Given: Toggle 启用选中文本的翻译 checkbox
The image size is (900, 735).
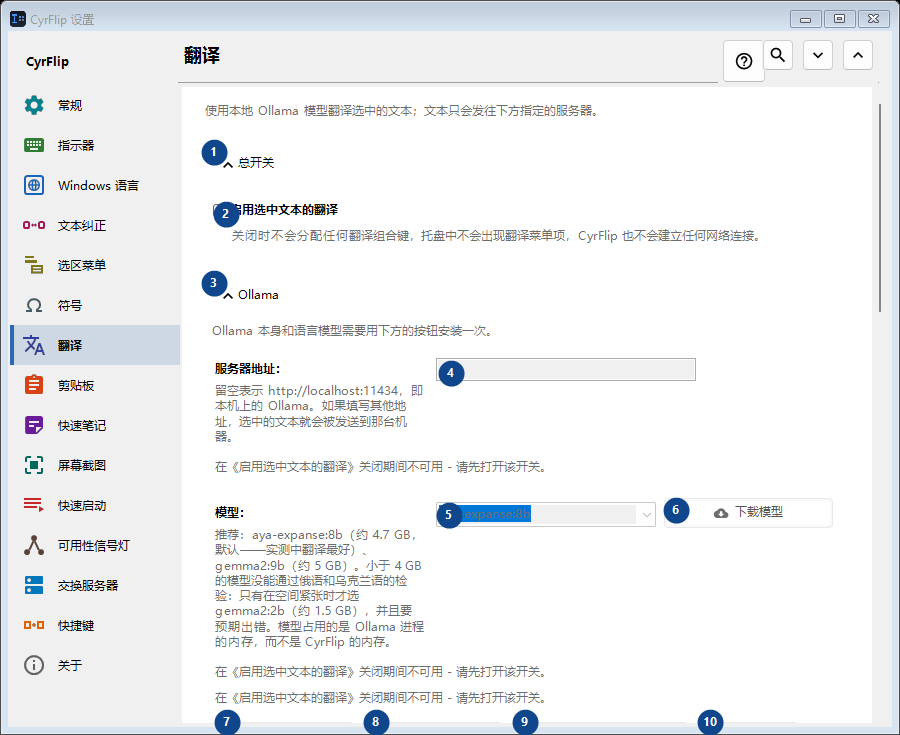Looking at the screenshot, I should point(218,209).
